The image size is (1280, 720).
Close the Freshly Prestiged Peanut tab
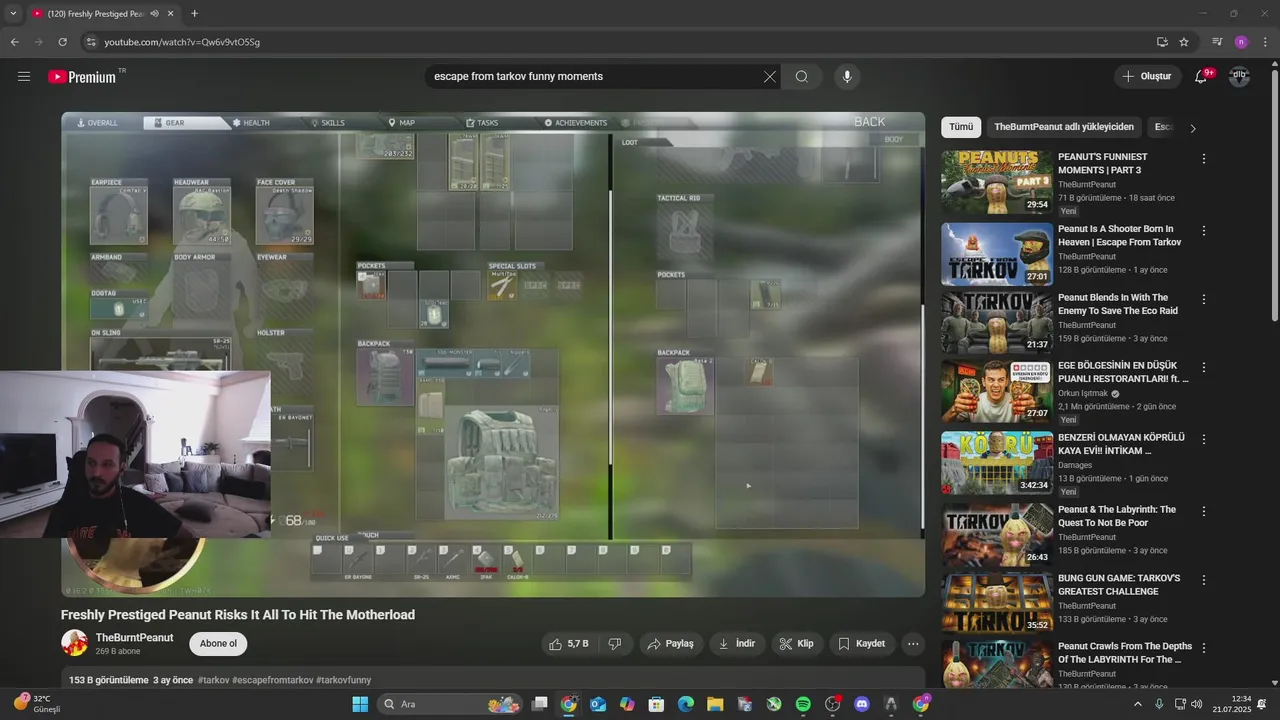coord(170,14)
